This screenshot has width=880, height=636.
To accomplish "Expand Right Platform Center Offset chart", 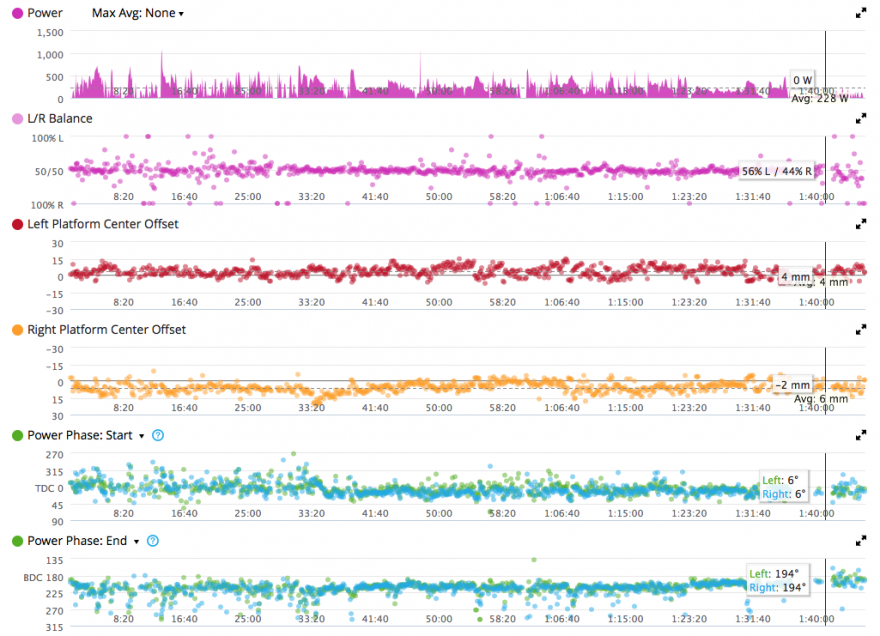I will tap(860, 330).
